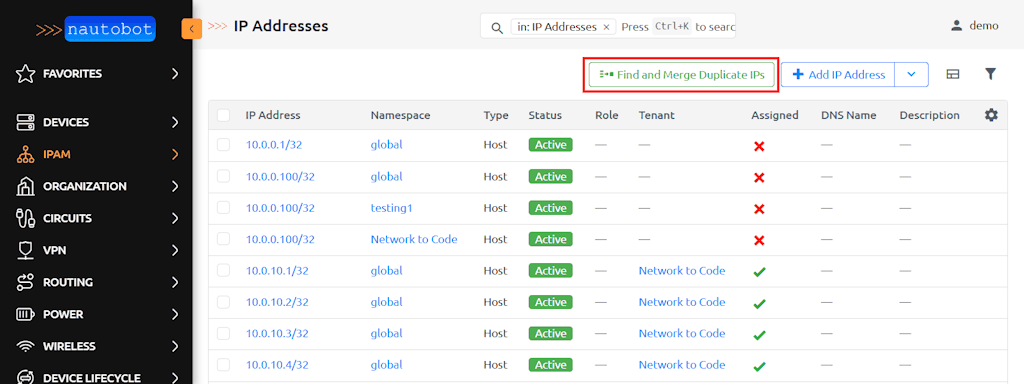Screen dimensions: 1024x384
Task: Open table column configuration gear
Action: (991, 115)
